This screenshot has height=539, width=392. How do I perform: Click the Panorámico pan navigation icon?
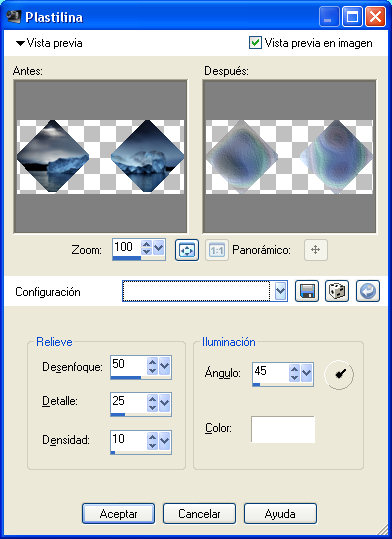click(x=316, y=250)
